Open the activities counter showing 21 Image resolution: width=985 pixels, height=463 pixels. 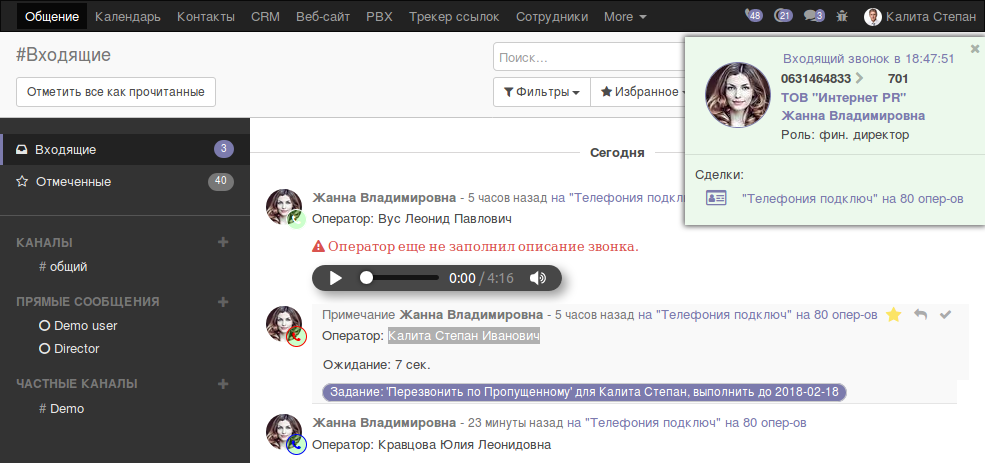tap(783, 16)
